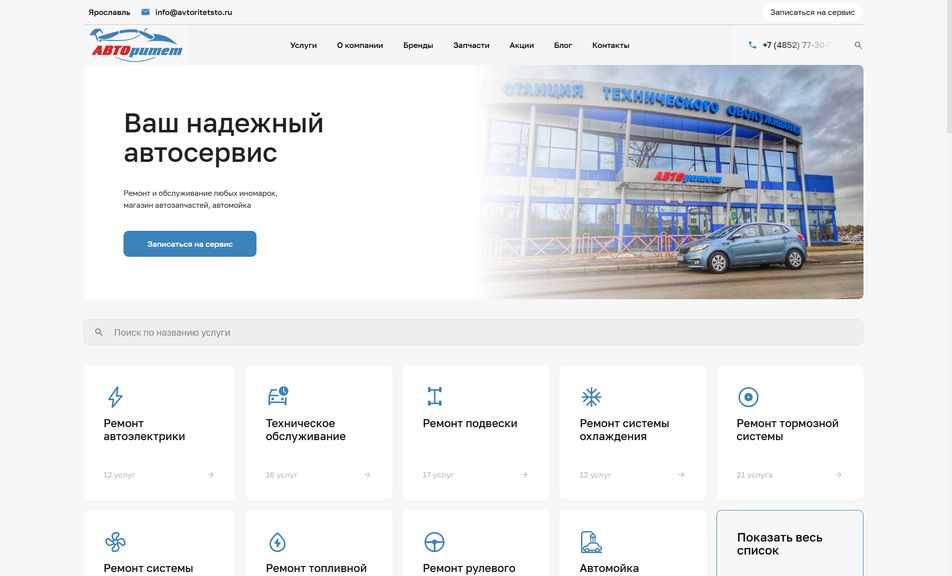Click the lightning bolt icon for Ремонт автоэлектрики

click(115, 396)
